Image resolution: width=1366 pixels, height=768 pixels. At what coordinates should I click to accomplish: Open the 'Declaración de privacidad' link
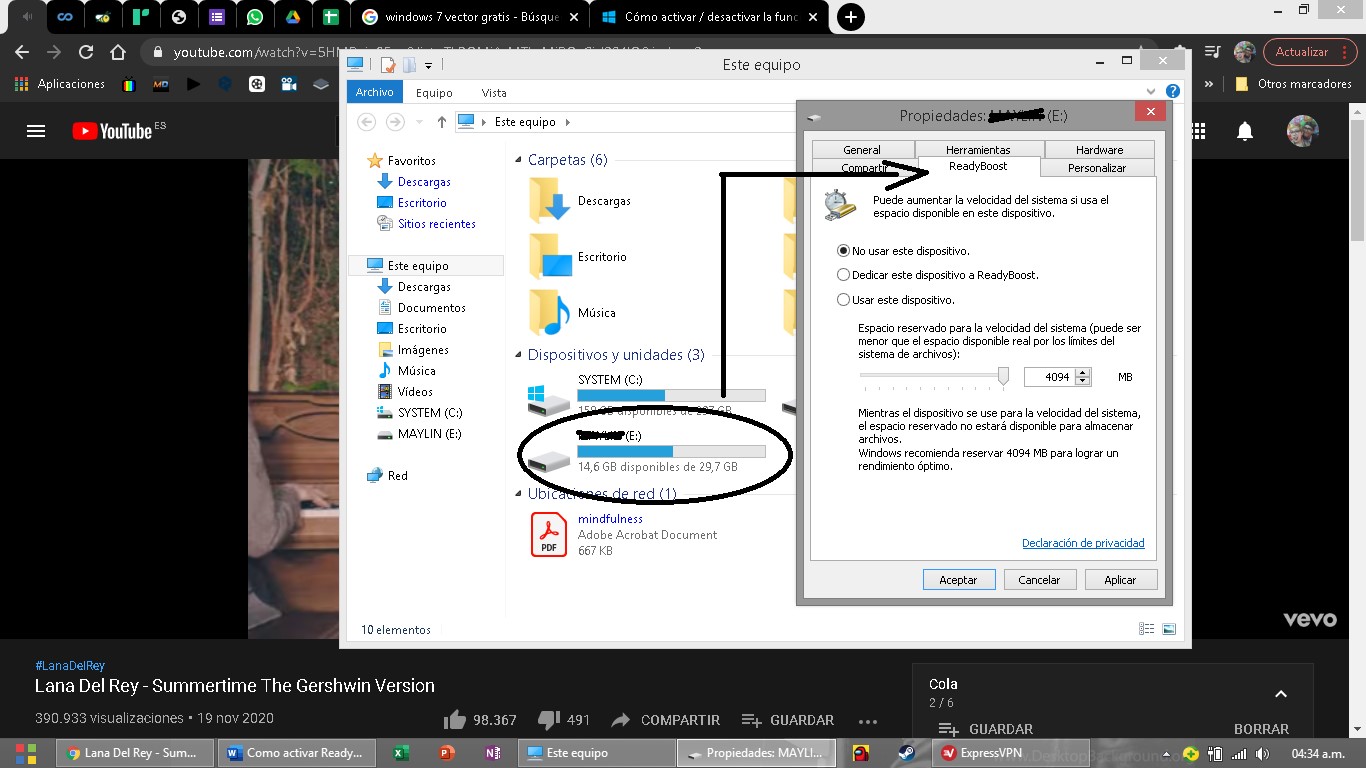[1084, 543]
